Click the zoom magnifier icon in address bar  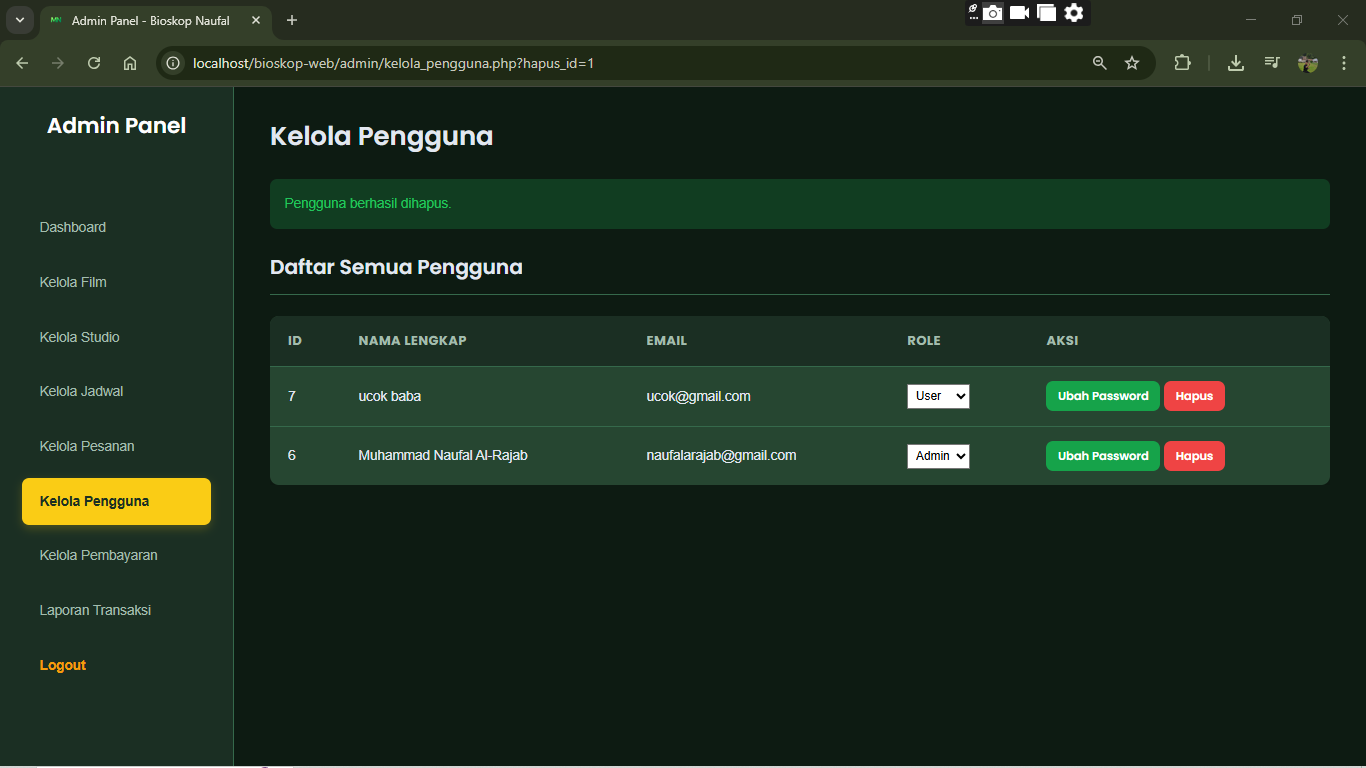coord(1100,63)
